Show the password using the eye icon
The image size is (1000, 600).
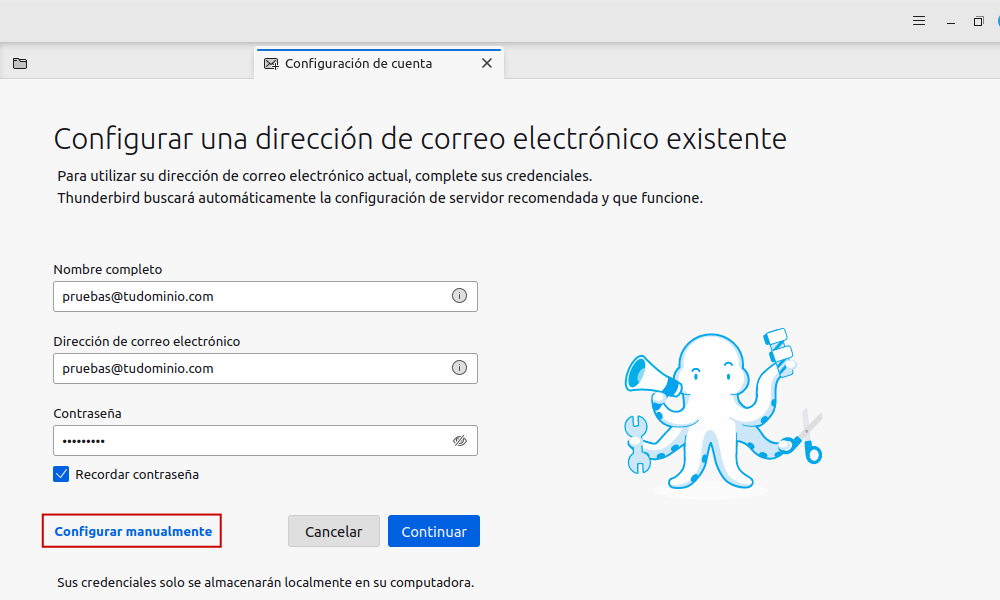coord(459,440)
